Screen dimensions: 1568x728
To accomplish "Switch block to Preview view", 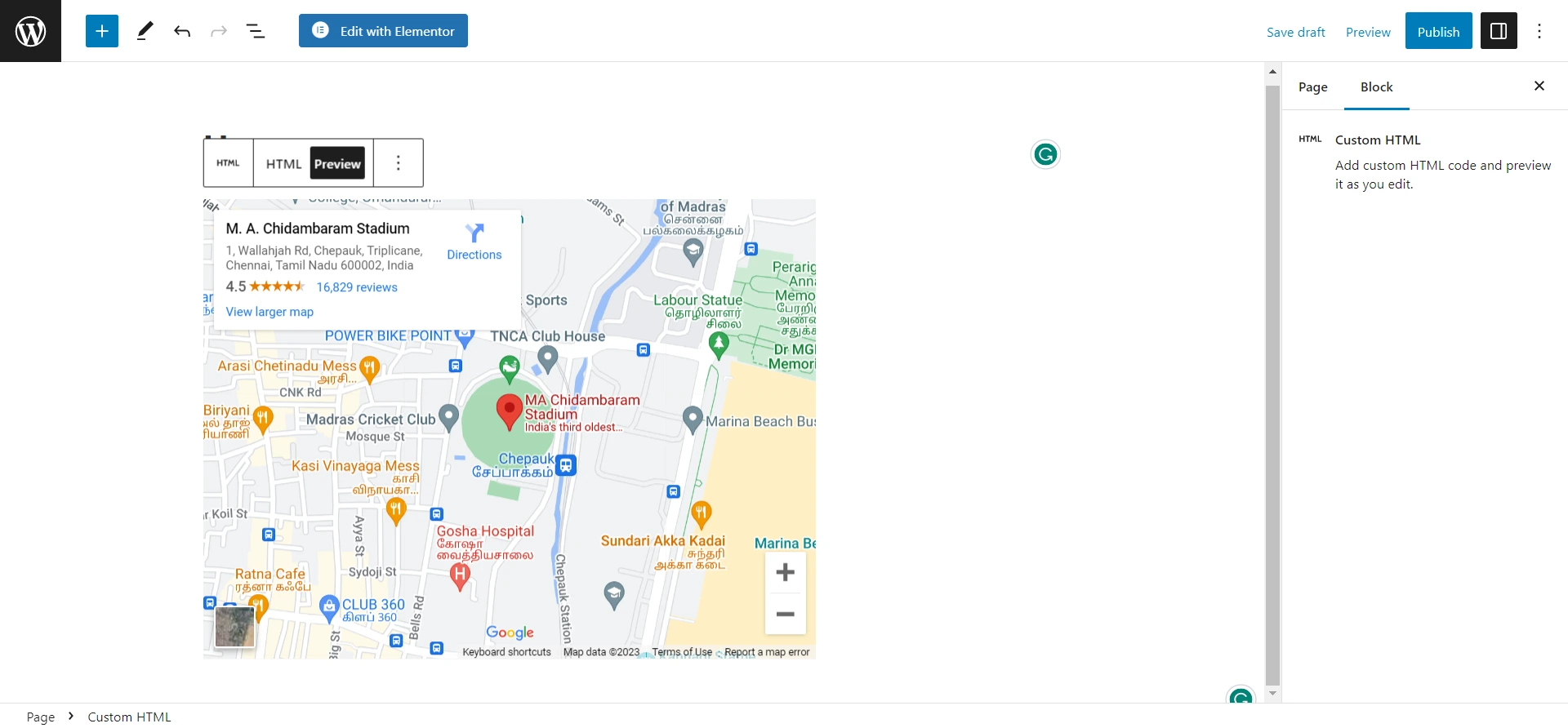I will coord(337,164).
